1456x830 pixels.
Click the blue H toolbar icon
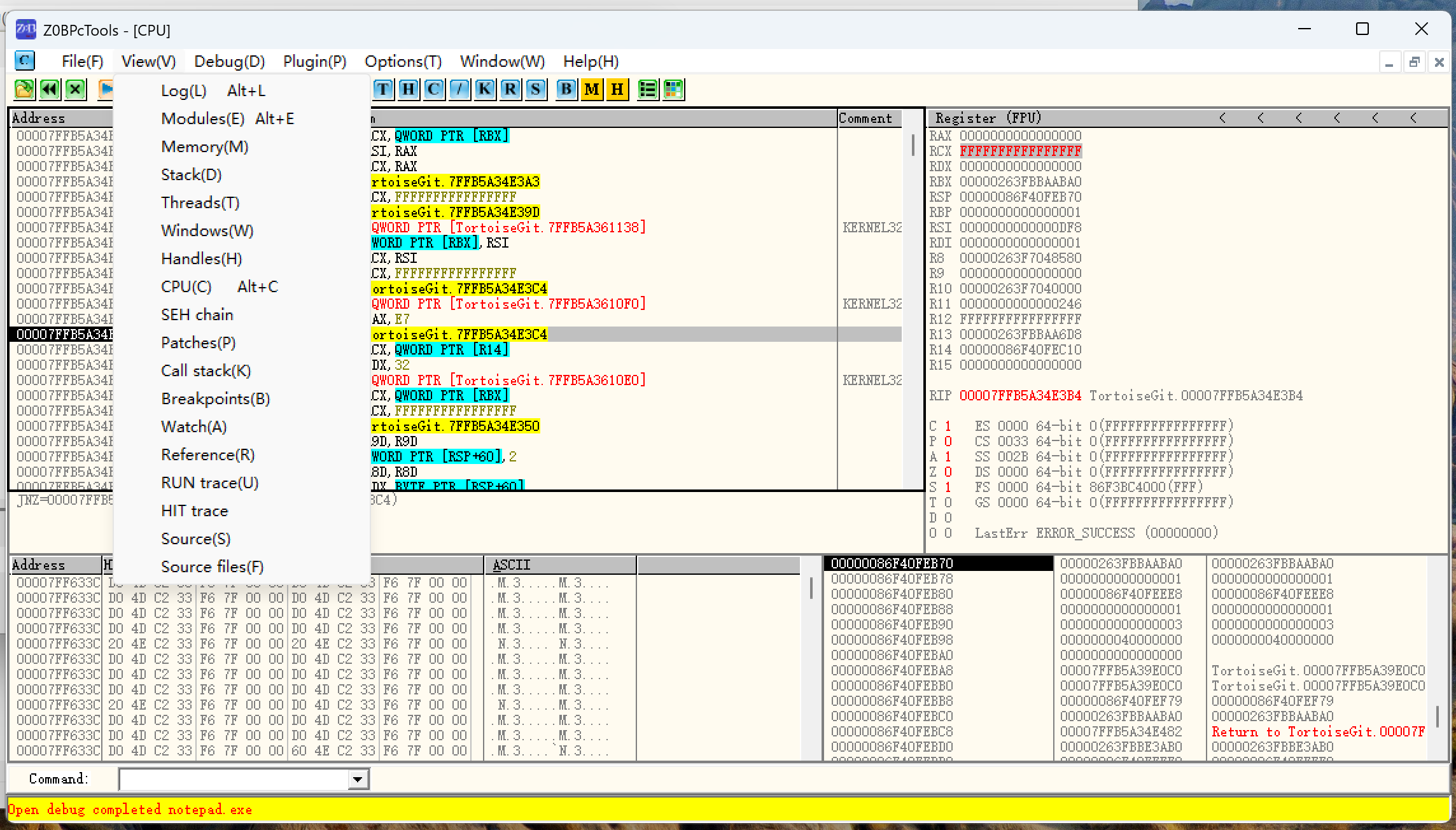click(409, 89)
